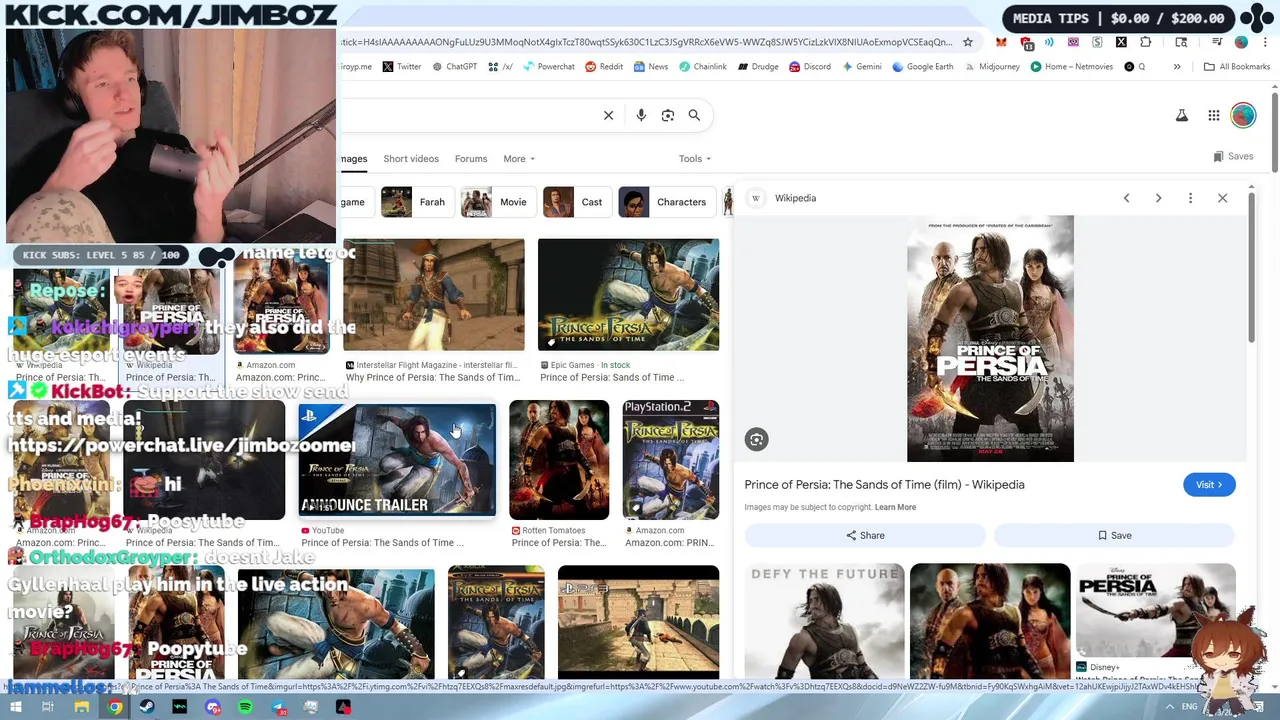This screenshot has height=720, width=1280.
Task: Click the Visit button for Wikipedia
Action: click(x=1209, y=485)
